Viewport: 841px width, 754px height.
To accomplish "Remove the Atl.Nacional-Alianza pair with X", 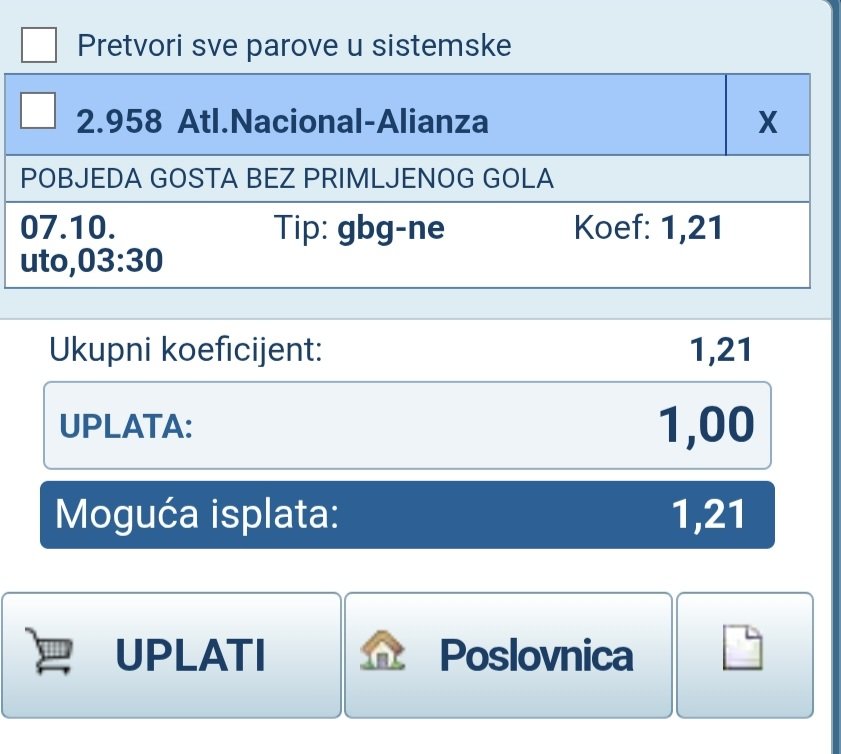I will (x=767, y=121).
